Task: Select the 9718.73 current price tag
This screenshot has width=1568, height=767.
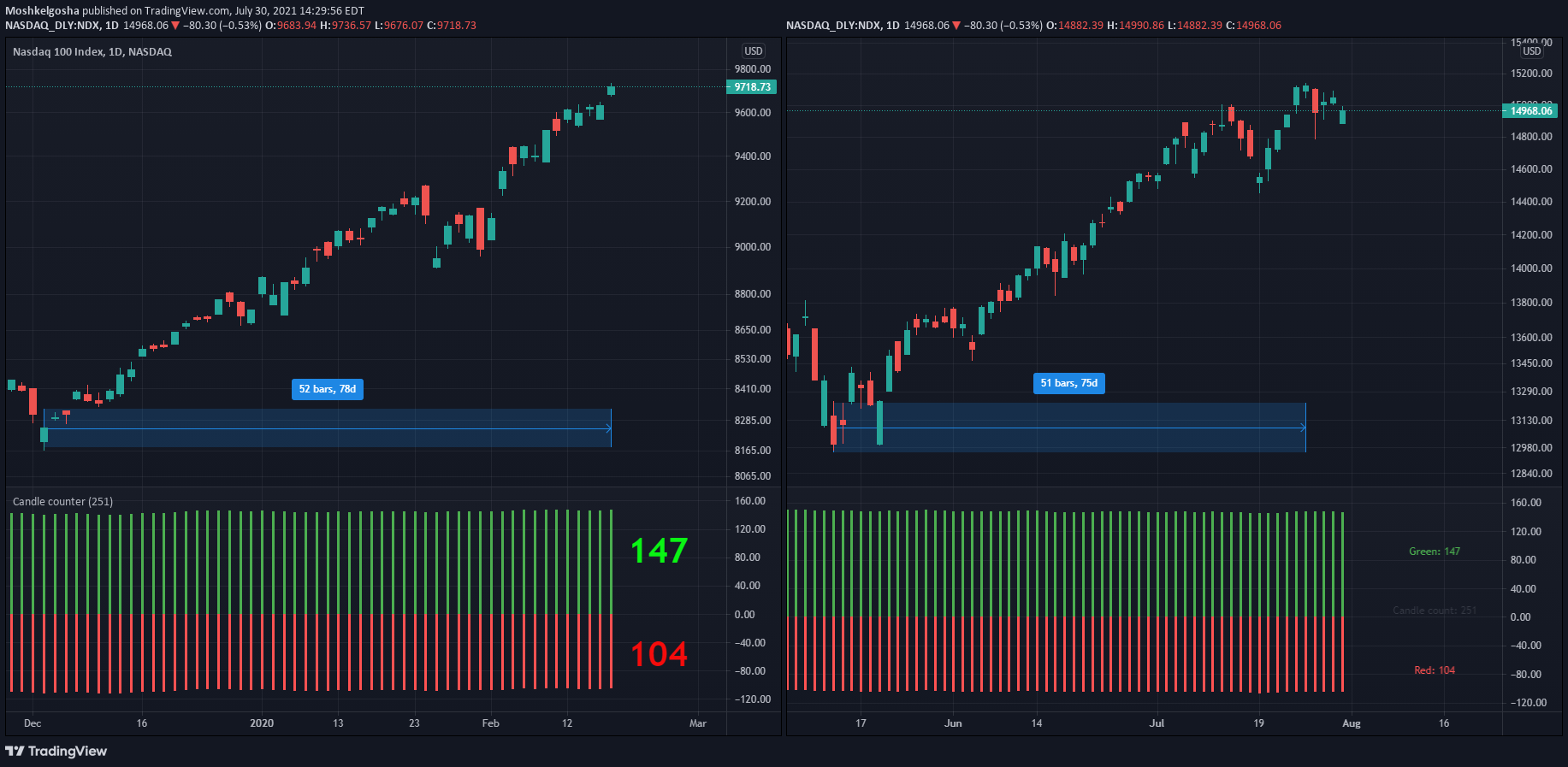Action: pos(752,87)
